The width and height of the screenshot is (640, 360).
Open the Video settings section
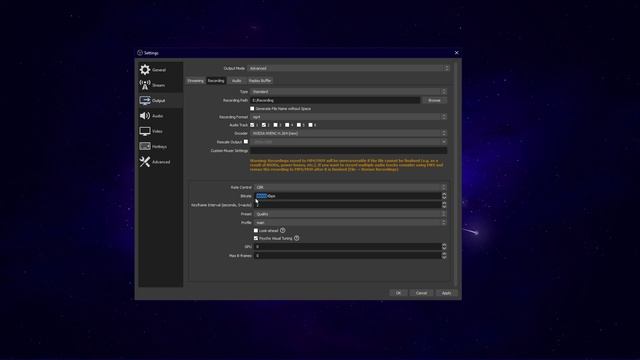click(x=160, y=131)
